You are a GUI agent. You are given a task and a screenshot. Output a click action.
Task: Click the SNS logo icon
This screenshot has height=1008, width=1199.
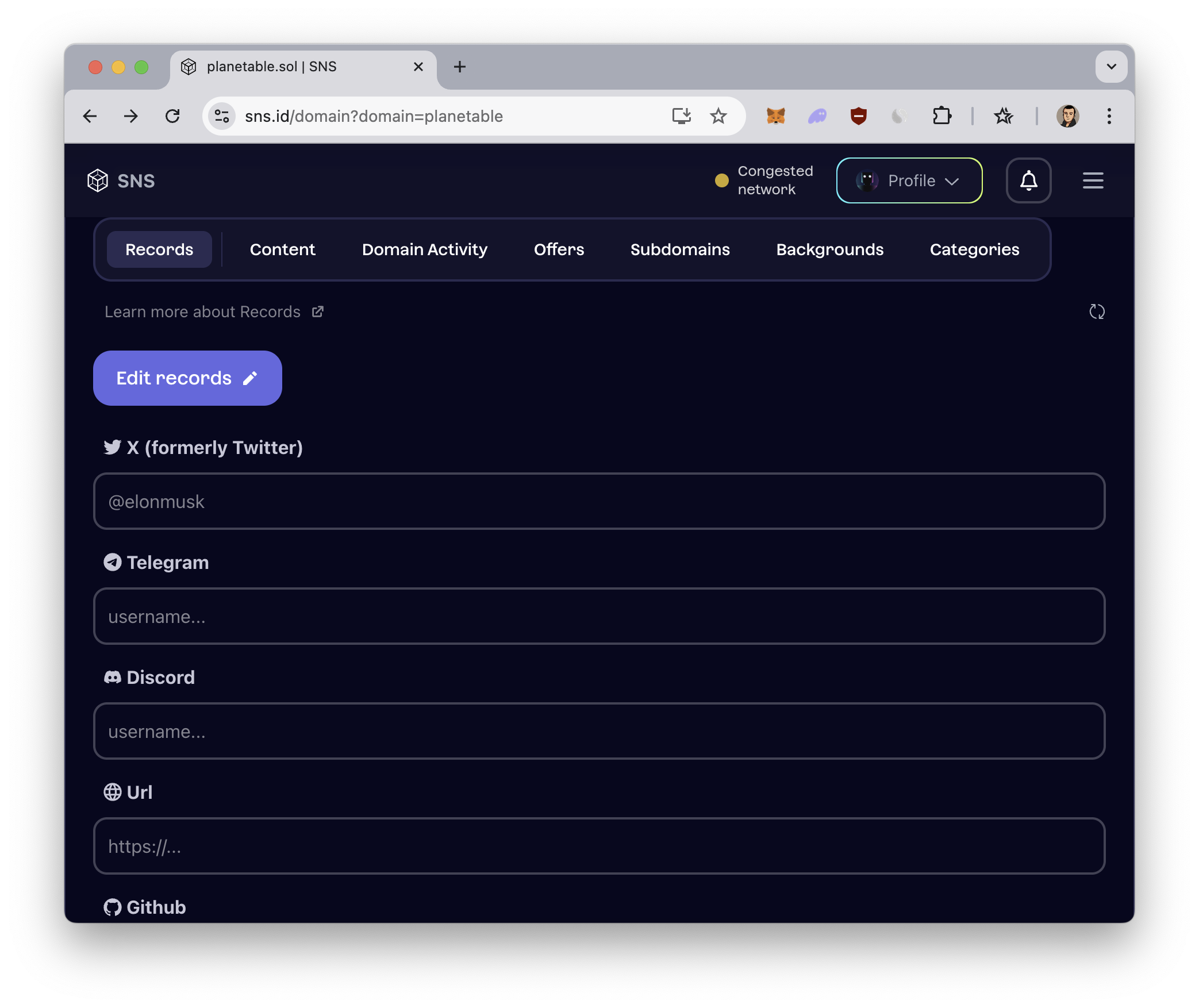99,180
